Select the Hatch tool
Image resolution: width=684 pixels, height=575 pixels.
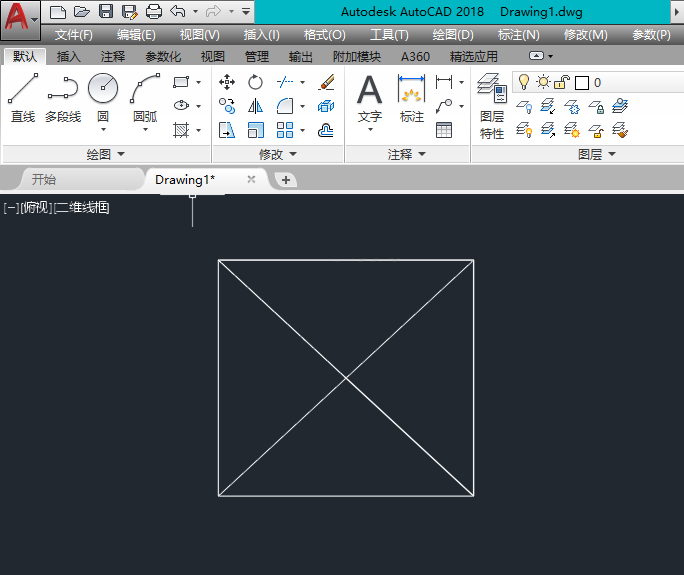[x=181, y=130]
